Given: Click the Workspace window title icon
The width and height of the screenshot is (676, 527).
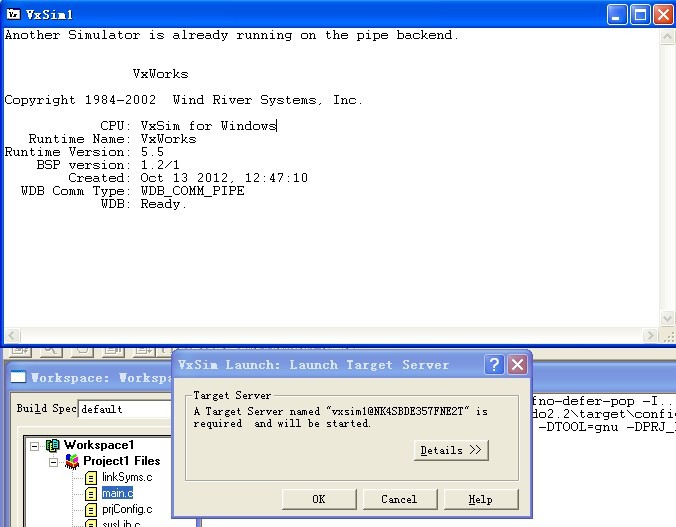Looking at the screenshot, I should click(x=18, y=377).
